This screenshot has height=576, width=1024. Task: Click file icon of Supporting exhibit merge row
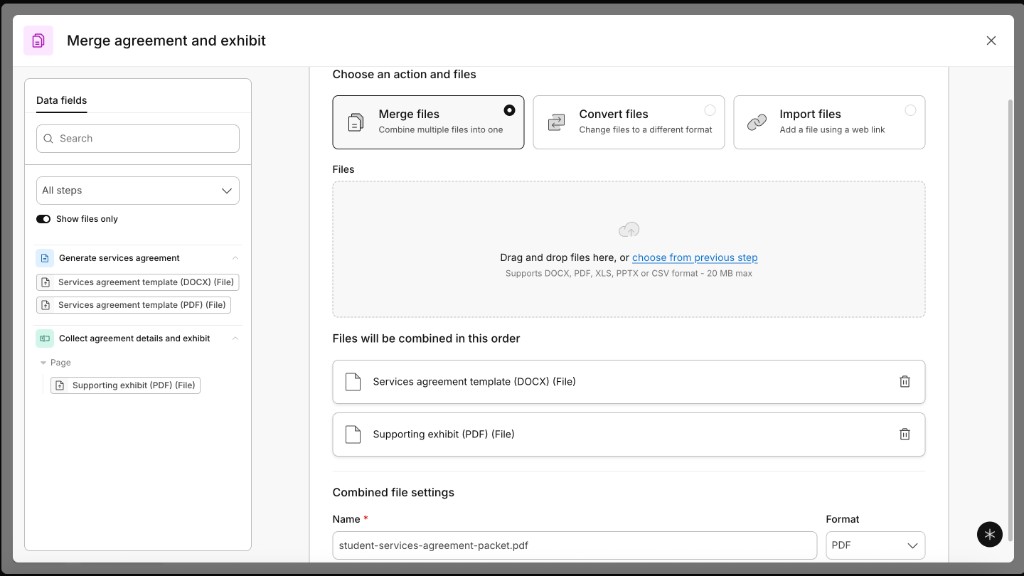[x=353, y=434]
